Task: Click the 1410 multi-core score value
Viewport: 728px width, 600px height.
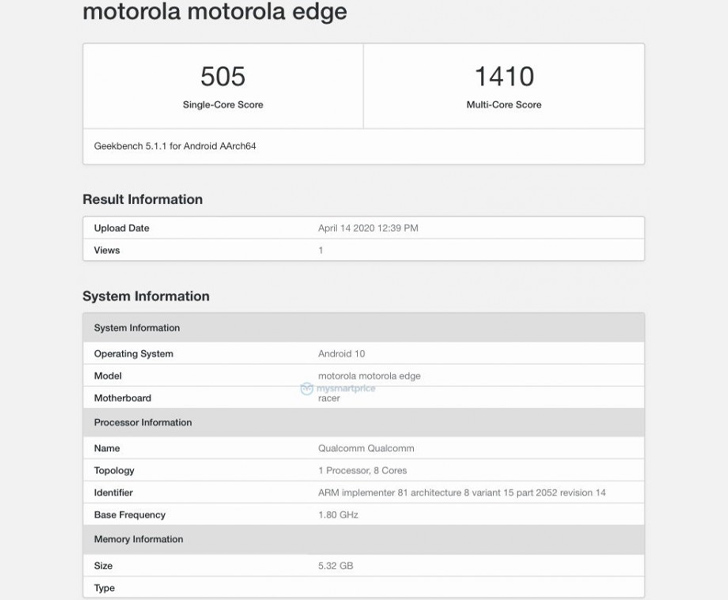Action: (x=504, y=77)
